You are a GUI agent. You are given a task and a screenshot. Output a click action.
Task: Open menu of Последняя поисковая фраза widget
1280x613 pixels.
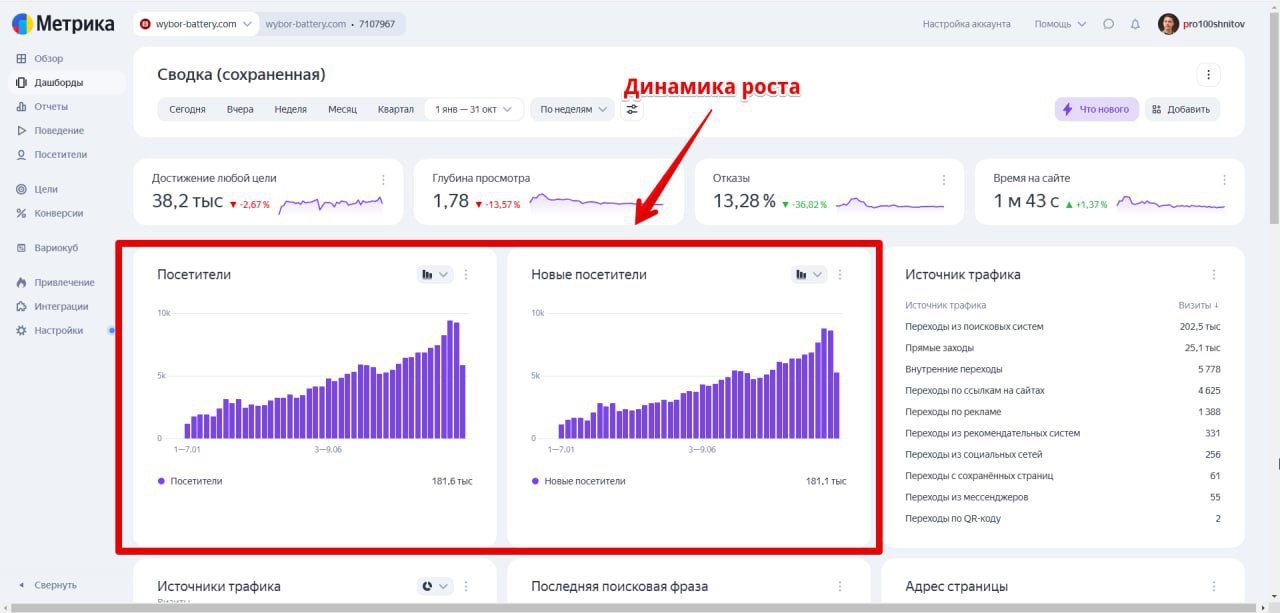840,586
